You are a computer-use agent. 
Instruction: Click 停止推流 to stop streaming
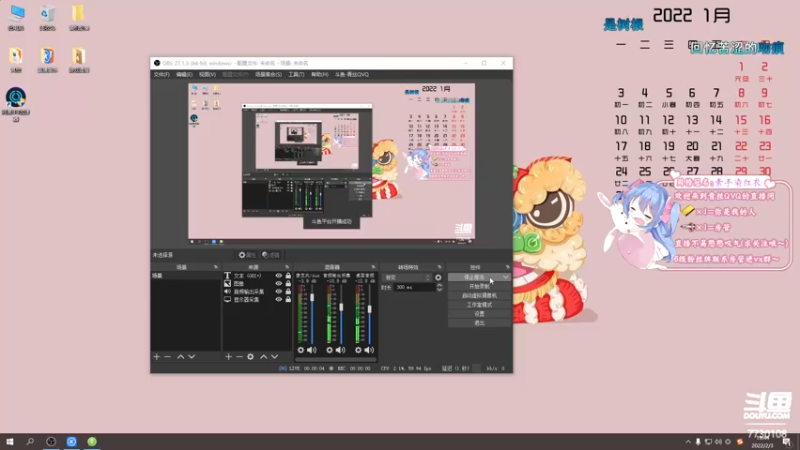(474, 277)
